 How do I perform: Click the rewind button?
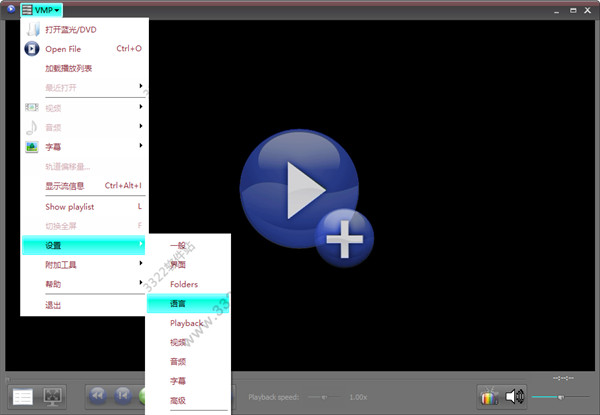(98, 395)
